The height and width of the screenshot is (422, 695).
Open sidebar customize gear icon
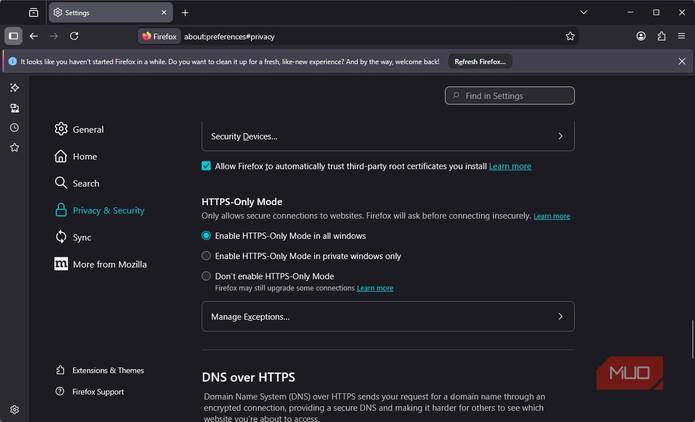click(15, 409)
